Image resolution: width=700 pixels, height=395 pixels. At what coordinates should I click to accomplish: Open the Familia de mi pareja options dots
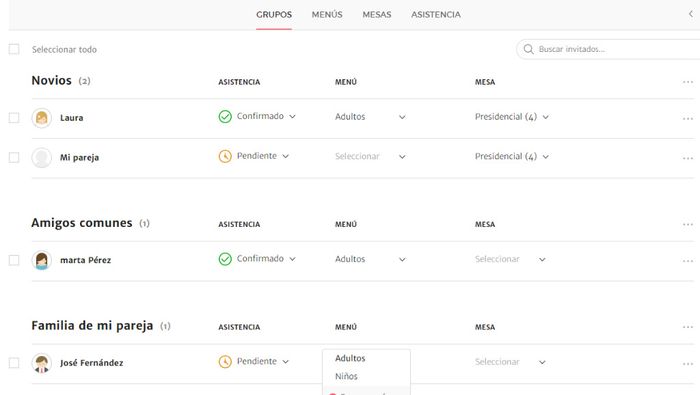click(688, 327)
